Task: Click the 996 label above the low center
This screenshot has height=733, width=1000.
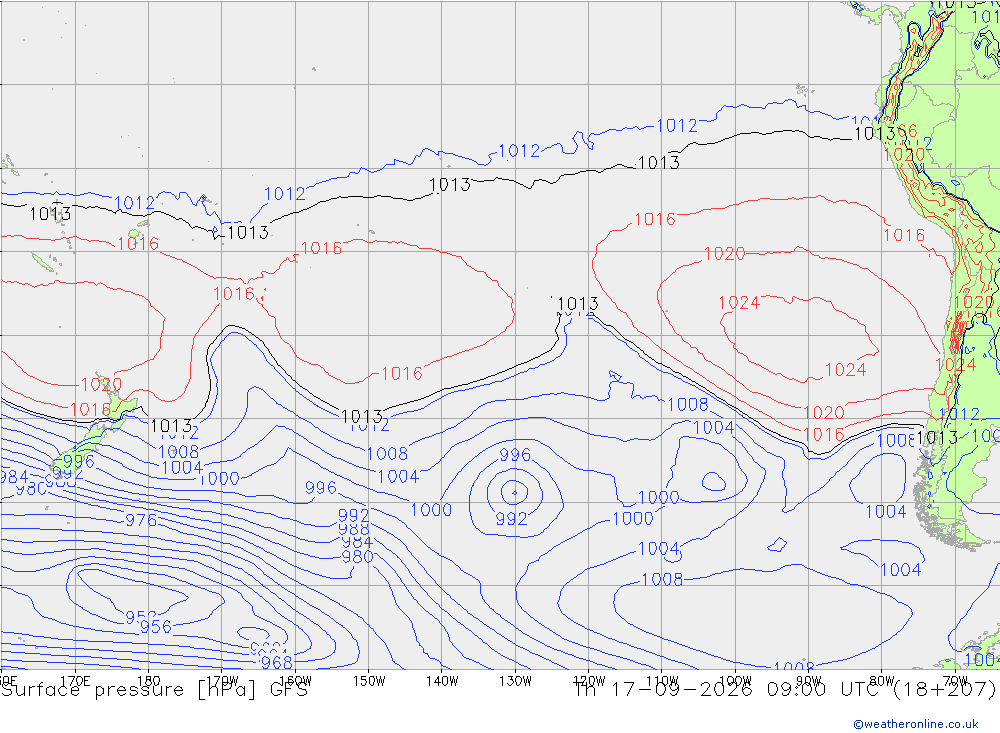Action: coord(515,455)
